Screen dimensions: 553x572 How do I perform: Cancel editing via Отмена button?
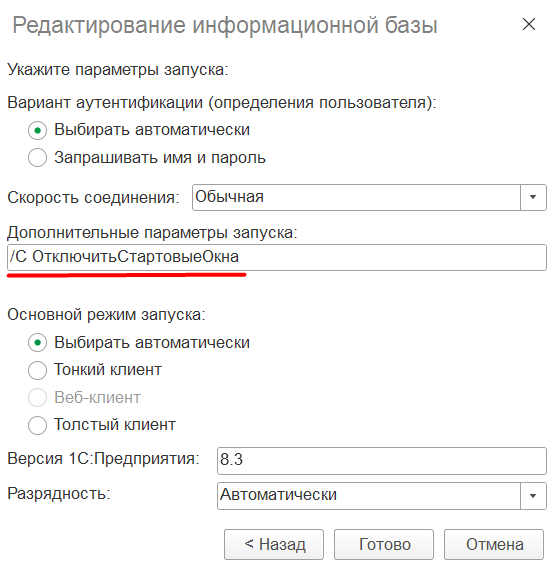(494, 544)
